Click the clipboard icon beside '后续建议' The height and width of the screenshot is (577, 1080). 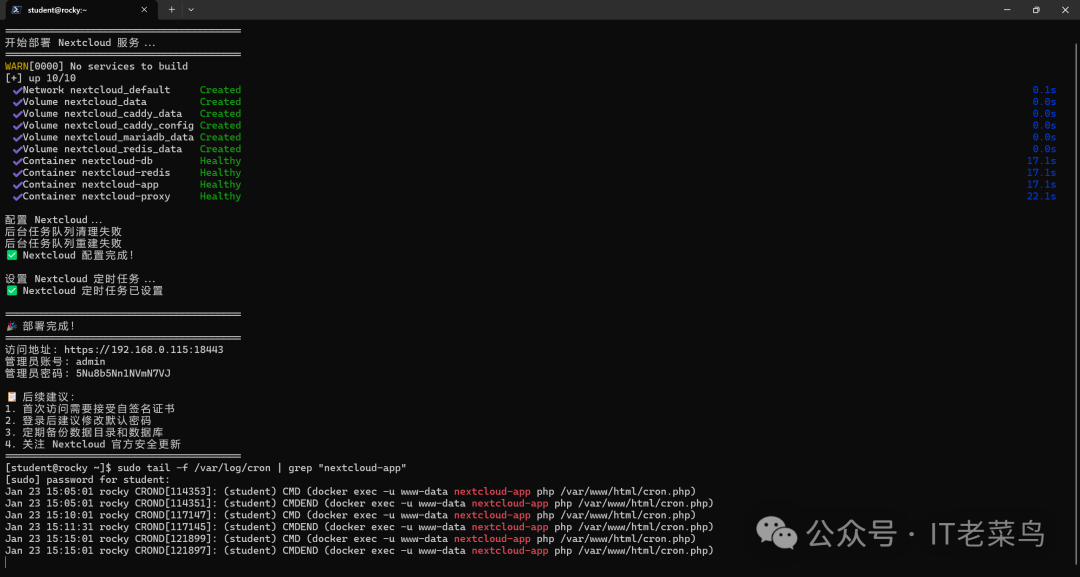[12, 397]
